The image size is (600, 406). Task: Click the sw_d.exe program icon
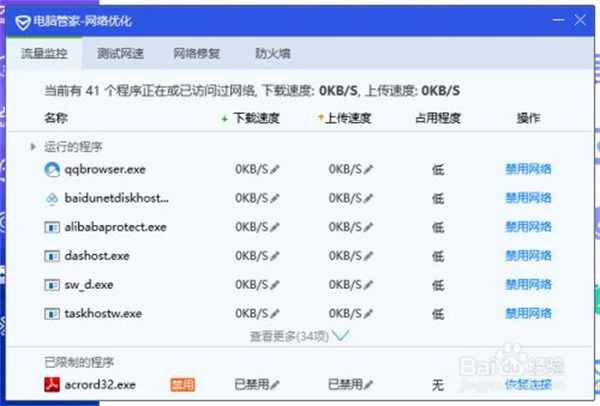pos(52,285)
